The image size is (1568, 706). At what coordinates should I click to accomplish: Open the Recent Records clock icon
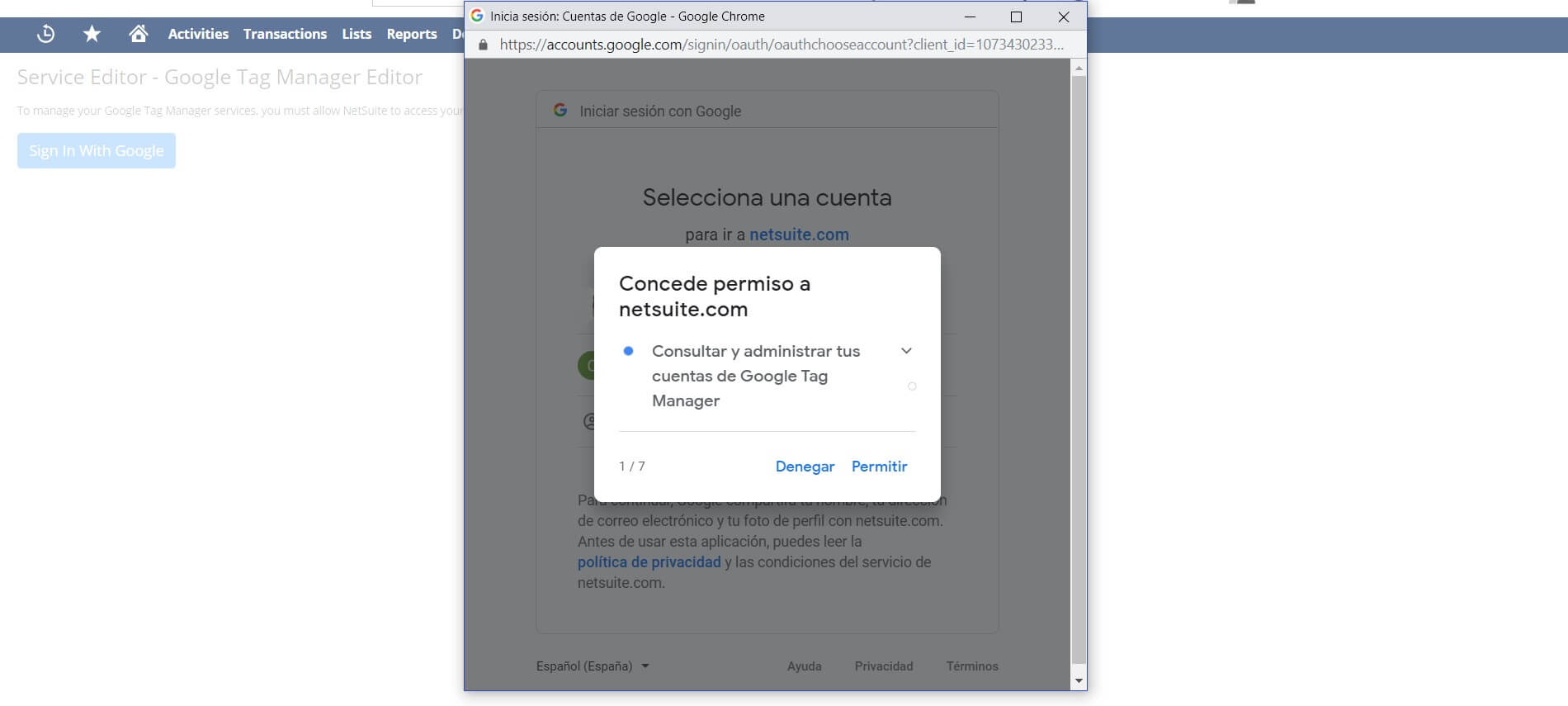[x=46, y=34]
